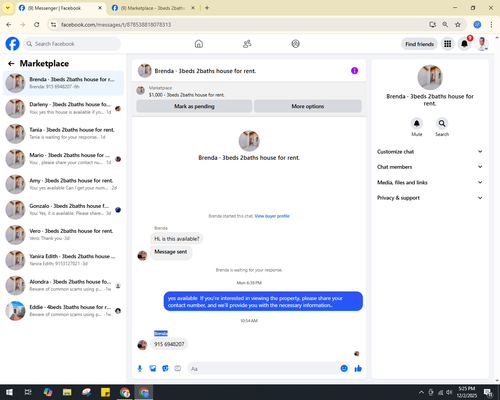Choose a sticker from the composer
Screen dimensions: 500x400
[165, 368]
